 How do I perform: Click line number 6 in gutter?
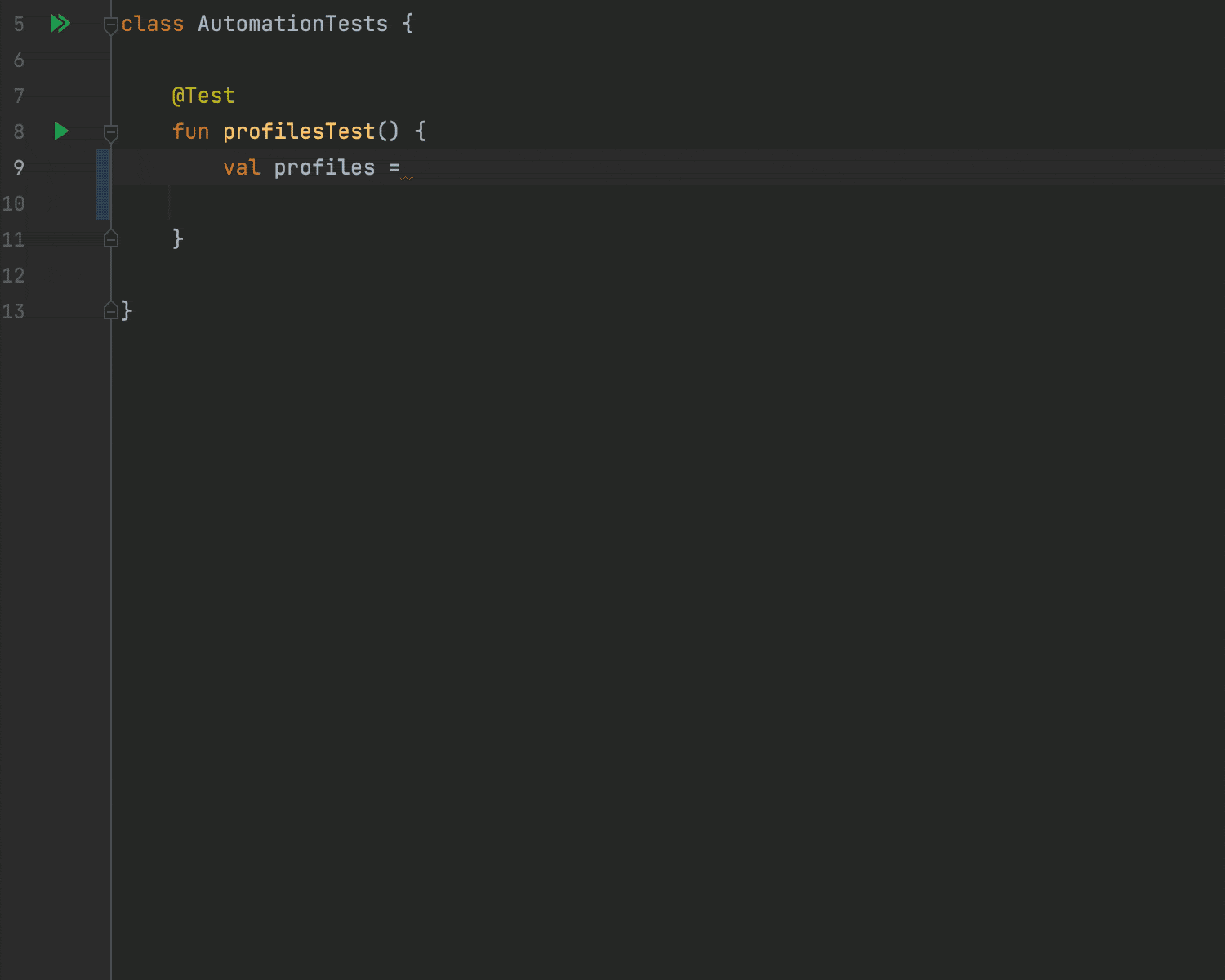point(19,60)
